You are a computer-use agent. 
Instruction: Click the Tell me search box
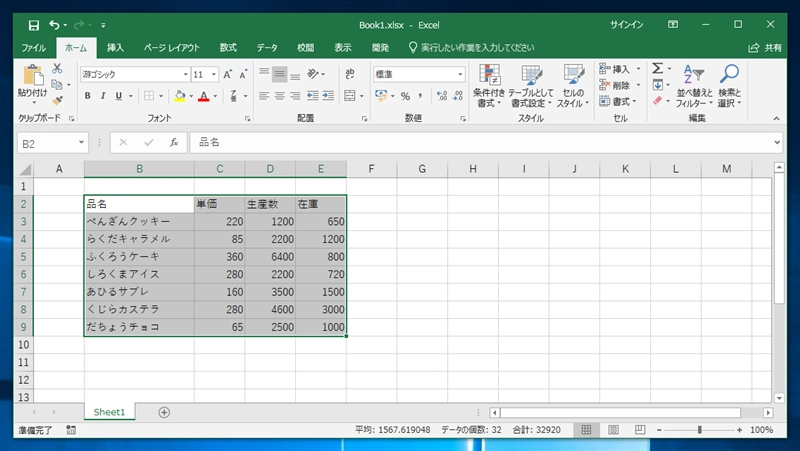pos(471,48)
